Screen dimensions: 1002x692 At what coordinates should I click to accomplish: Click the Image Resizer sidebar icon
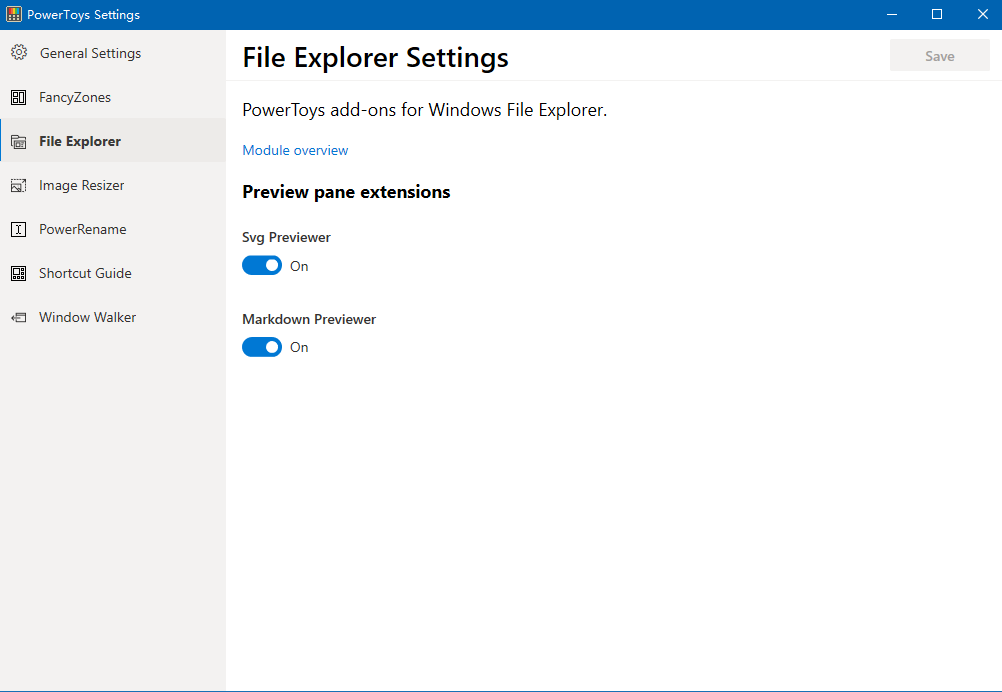coord(19,185)
